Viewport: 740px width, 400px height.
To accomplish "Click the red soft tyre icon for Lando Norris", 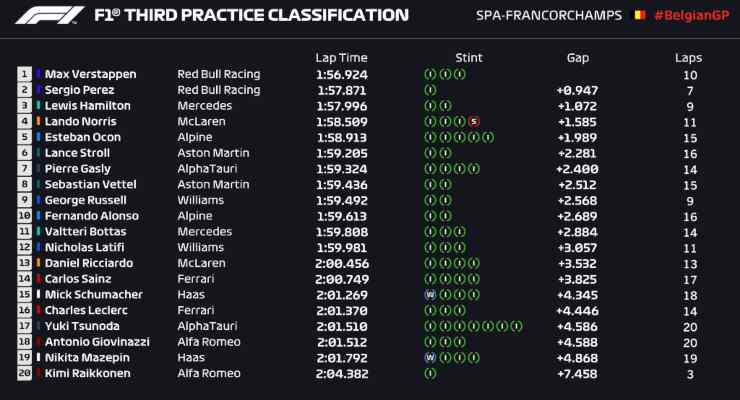I will (474, 122).
